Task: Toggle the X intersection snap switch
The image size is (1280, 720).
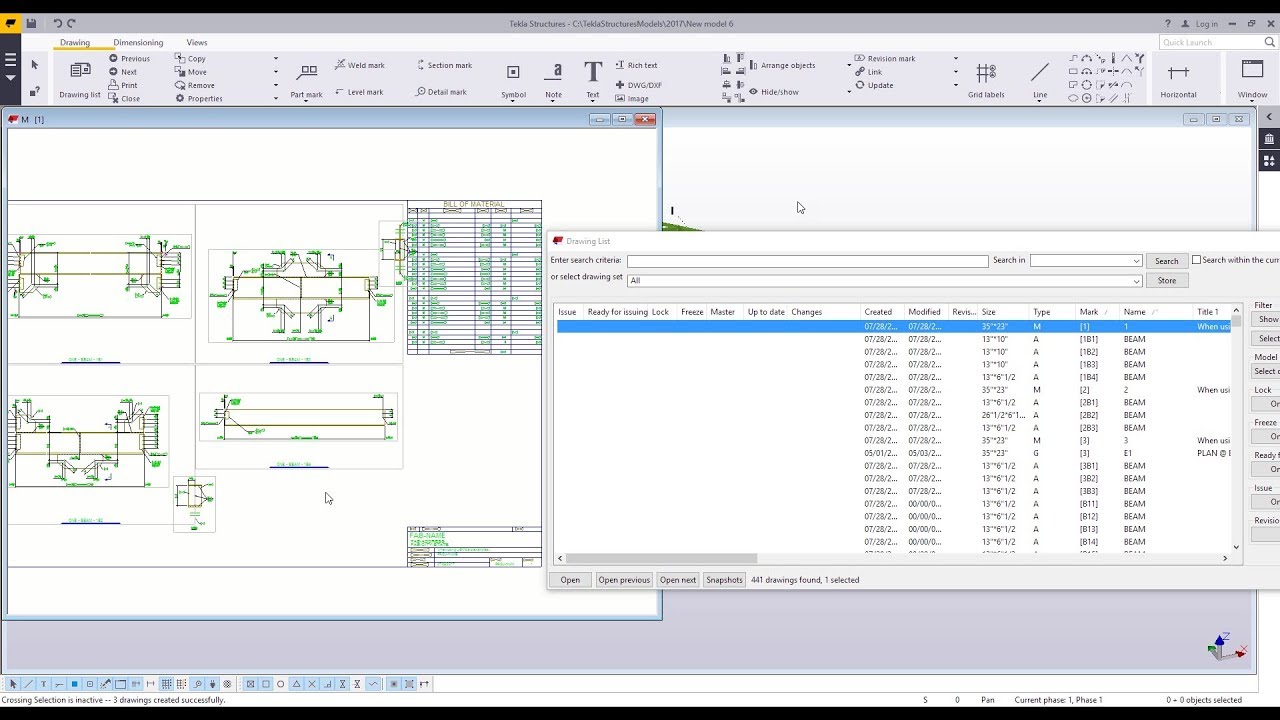Action: tap(312, 684)
